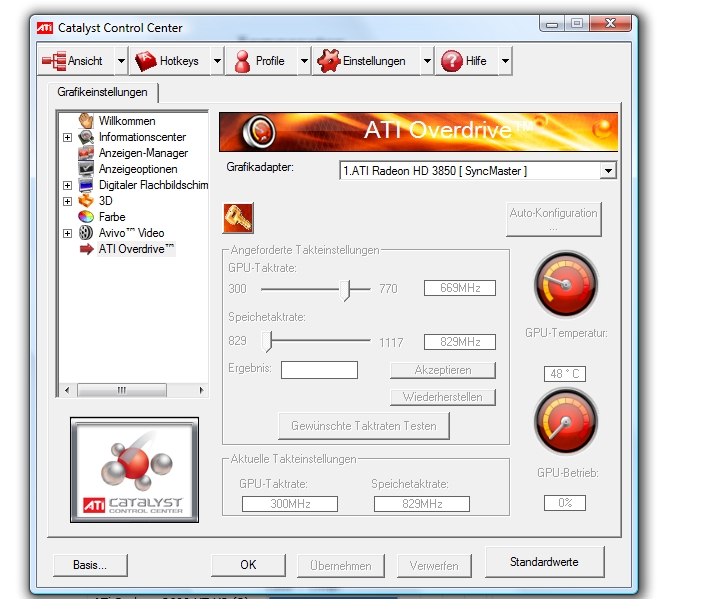The width and height of the screenshot is (702, 599).
Task: Maximize the Catalyst Control Center window
Action: 577,23
